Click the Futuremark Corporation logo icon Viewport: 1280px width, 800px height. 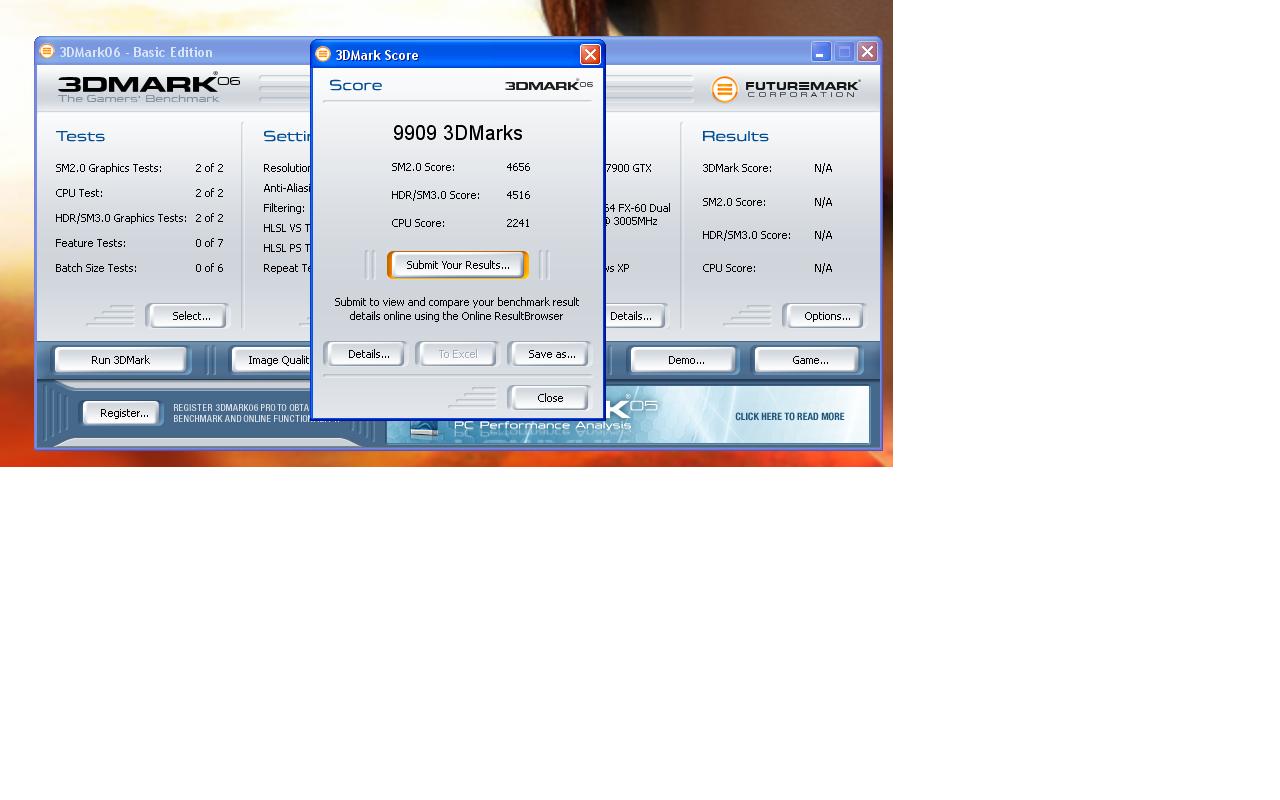click(725, 89)
